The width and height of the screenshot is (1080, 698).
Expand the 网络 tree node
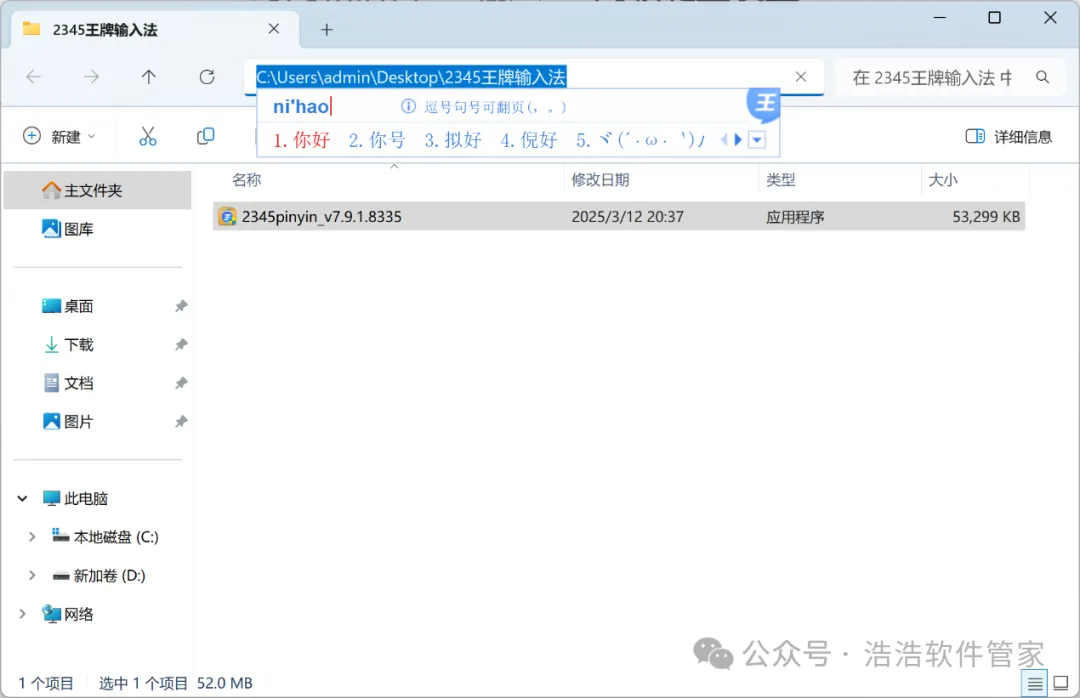[x=22, y=614]
